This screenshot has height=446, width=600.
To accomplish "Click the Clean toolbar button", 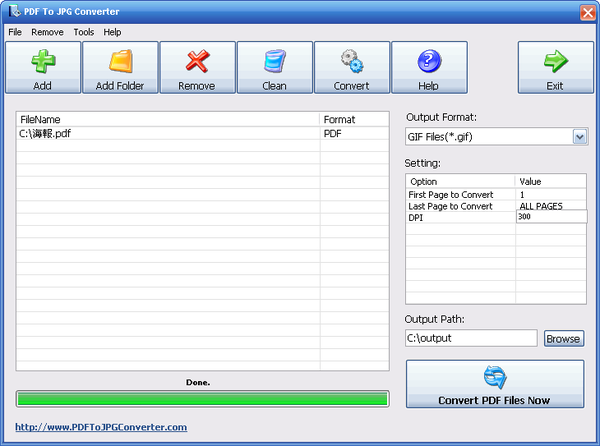I will pyautogui.click(x=275, y=67).
